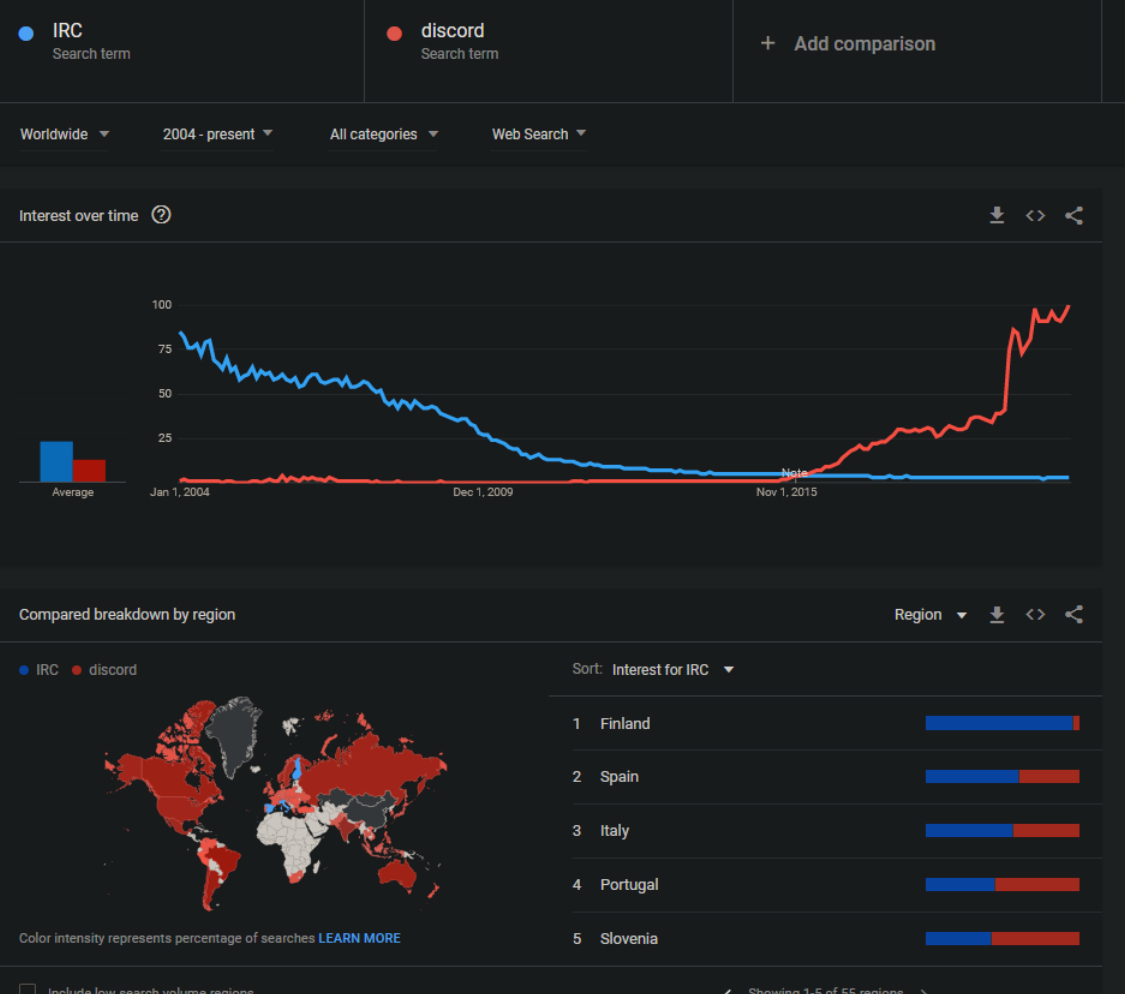The image size is (1125, 994).
Task: Click the Interest over time heading
Action: coord(78,215)
